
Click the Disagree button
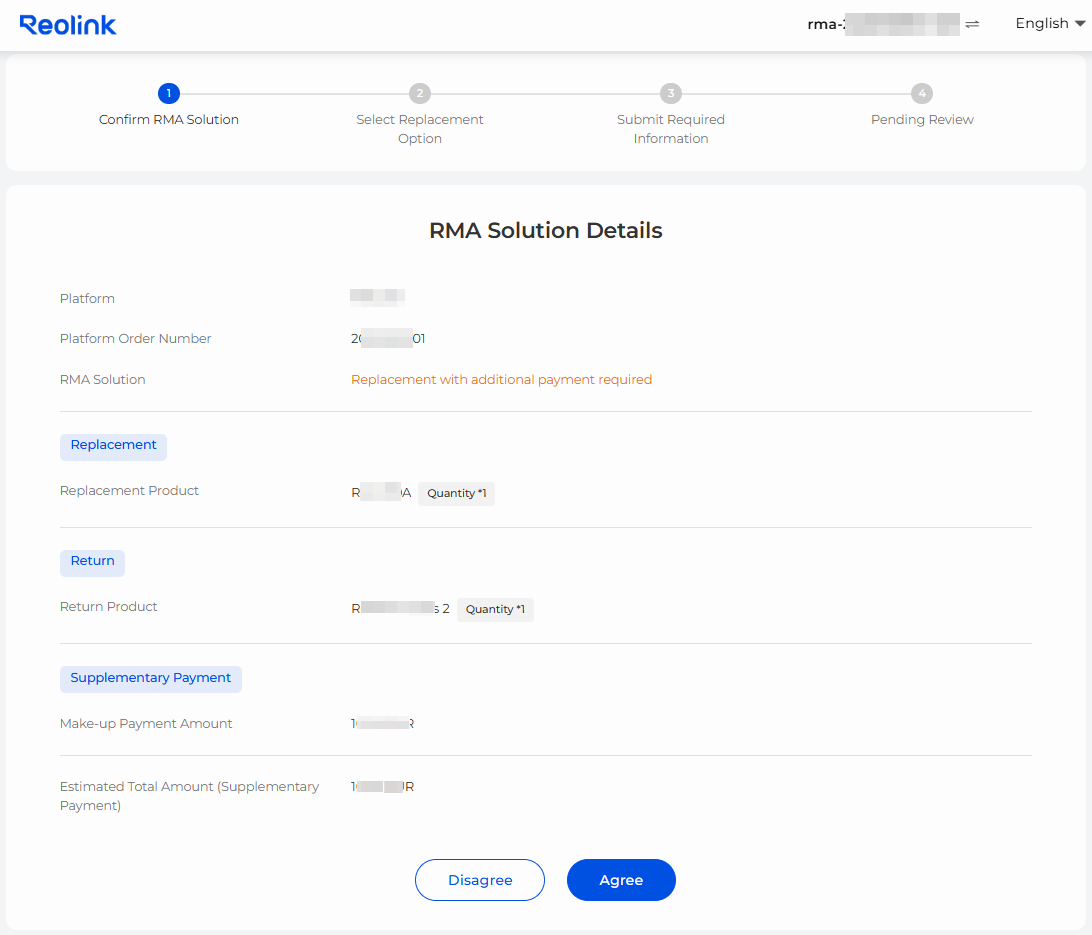480,880
